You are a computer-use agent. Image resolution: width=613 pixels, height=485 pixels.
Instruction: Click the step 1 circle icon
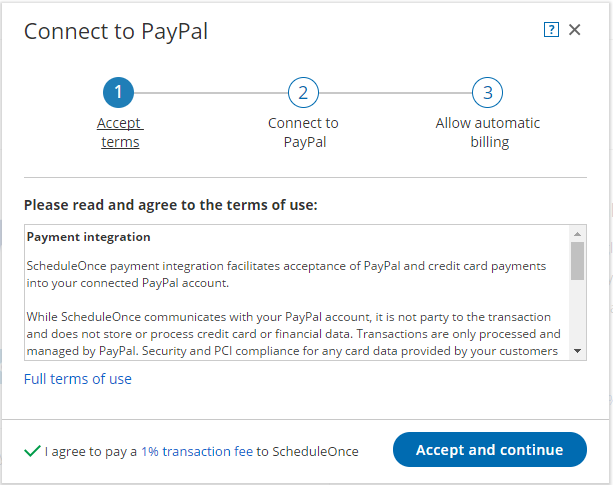tap(118, 94)
